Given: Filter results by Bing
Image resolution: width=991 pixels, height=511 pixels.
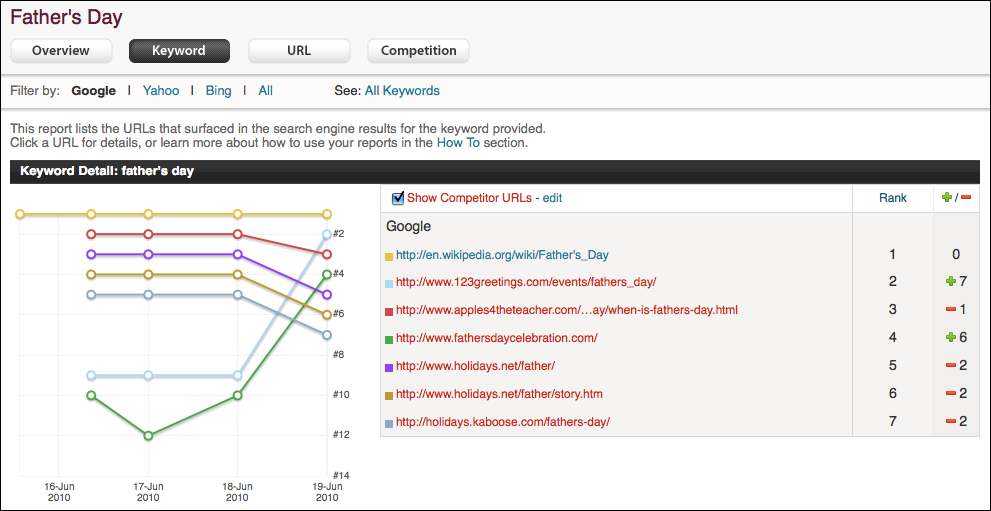Looking at the screenshot, I should [218, 91].
